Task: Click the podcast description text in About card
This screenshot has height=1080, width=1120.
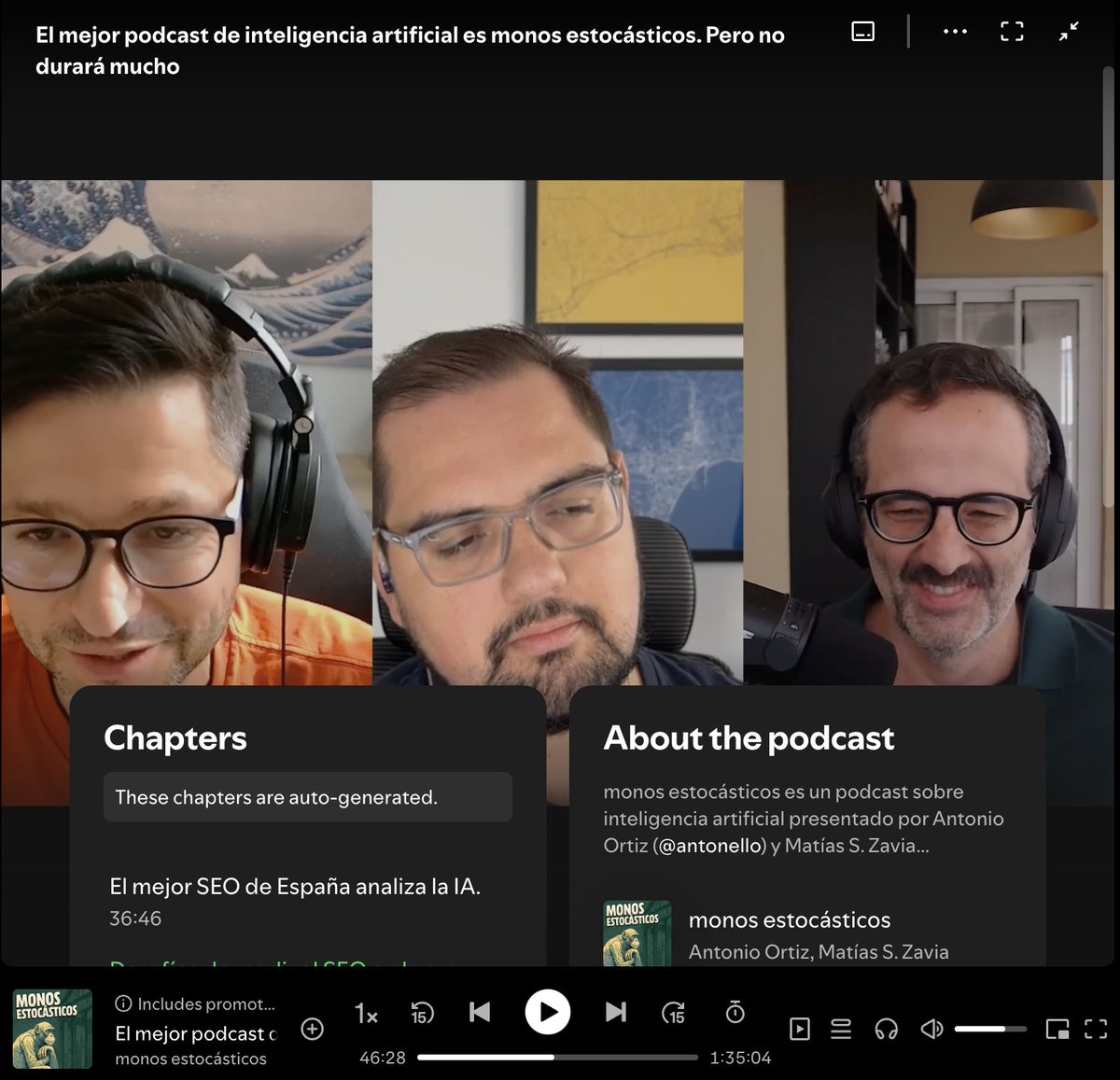Action: coord(804,819)
